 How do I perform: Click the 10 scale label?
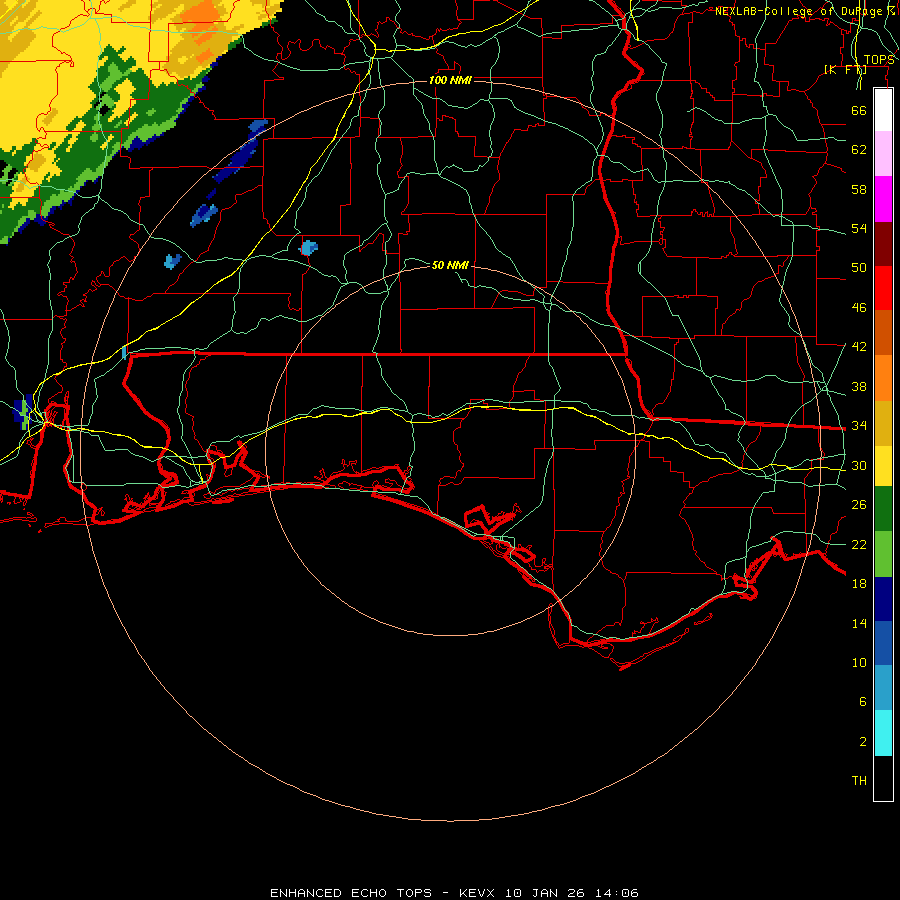pos(859,662)
